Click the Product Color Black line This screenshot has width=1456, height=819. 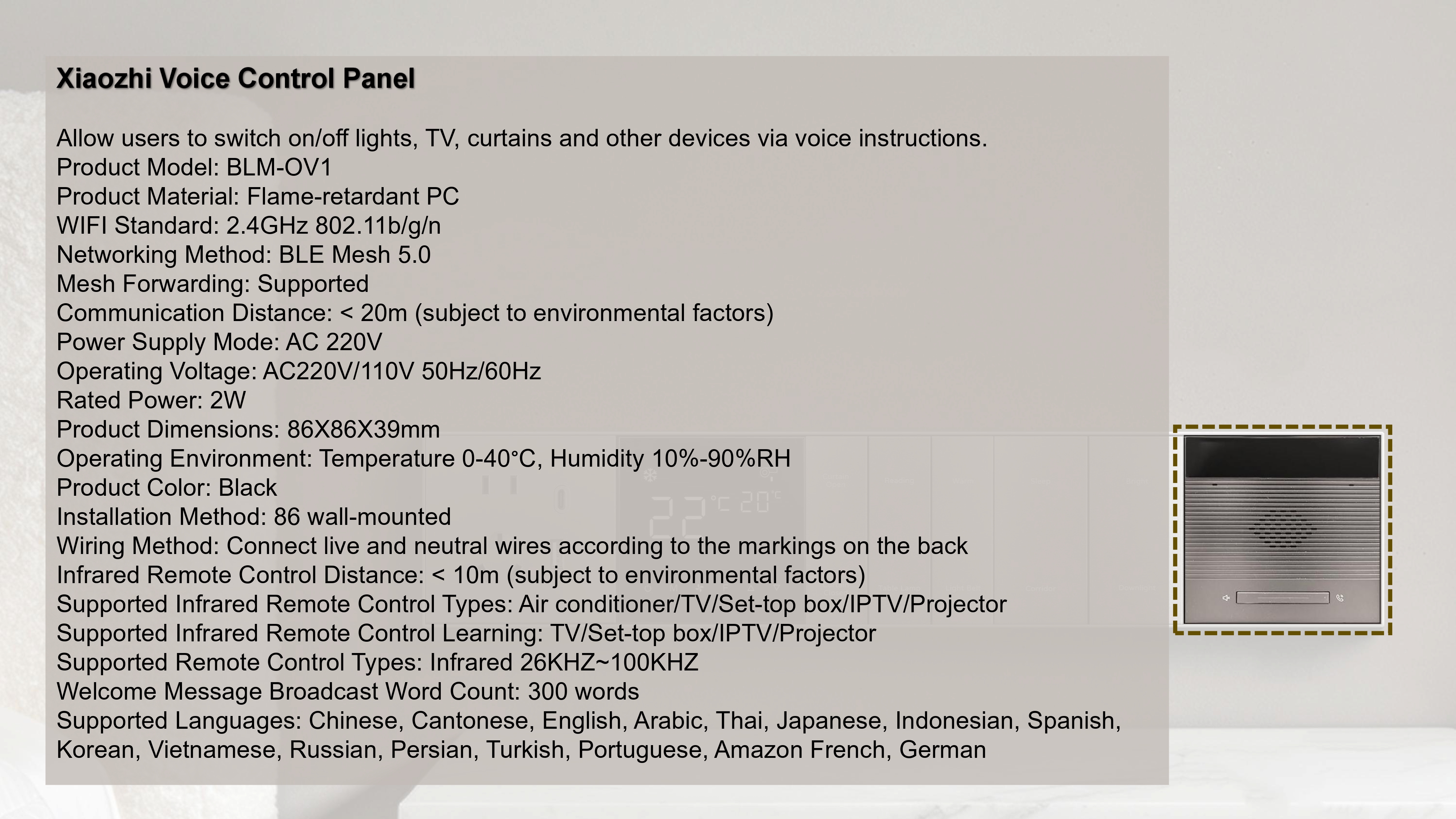click(x=167, y=488)
